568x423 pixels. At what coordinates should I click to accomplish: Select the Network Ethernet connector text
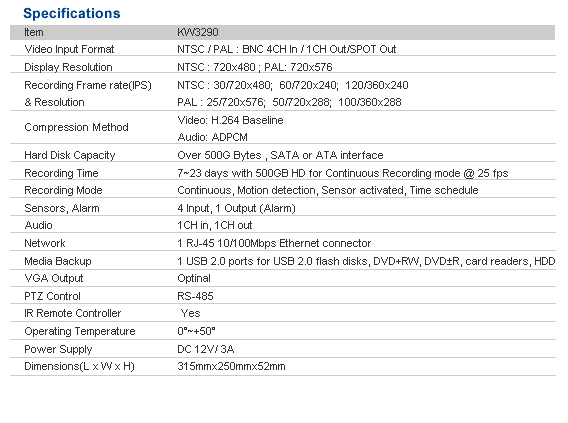coord(274,243)
